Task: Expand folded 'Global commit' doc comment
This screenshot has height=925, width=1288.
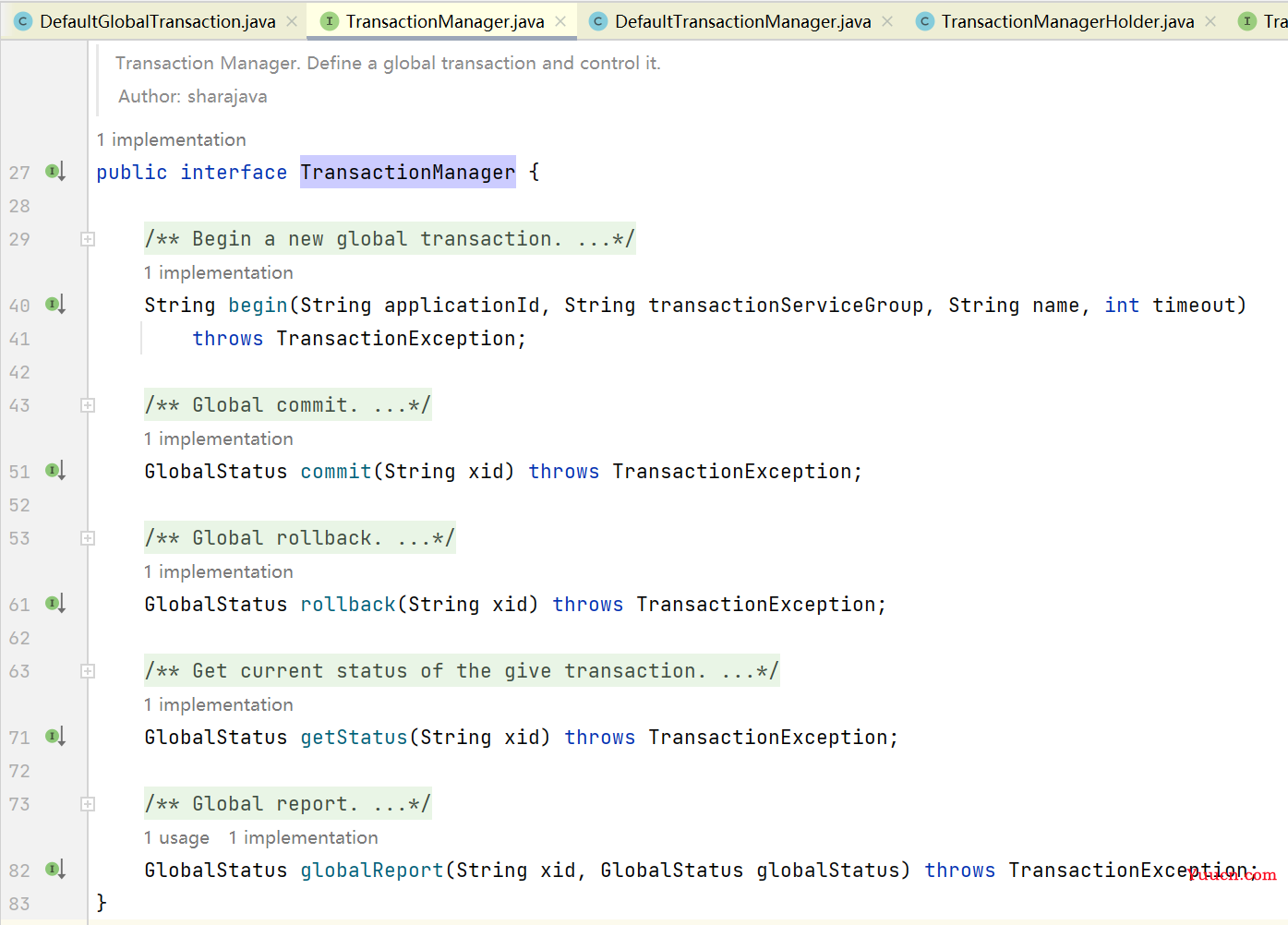Action: pos(88,405)
